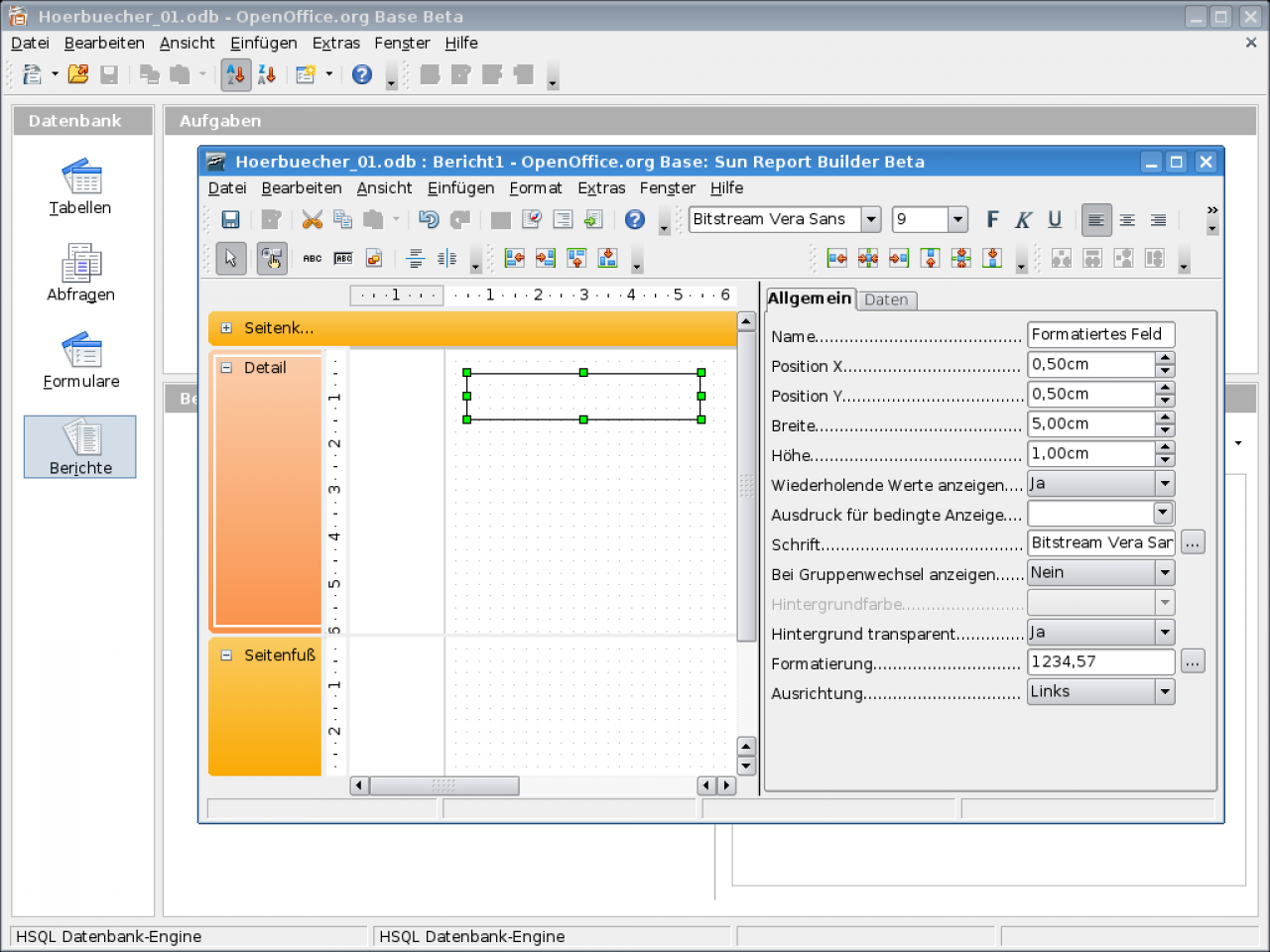Click the Höhe value field
The height and width of the screenshot is (952, 1270).
point(1091,453)
